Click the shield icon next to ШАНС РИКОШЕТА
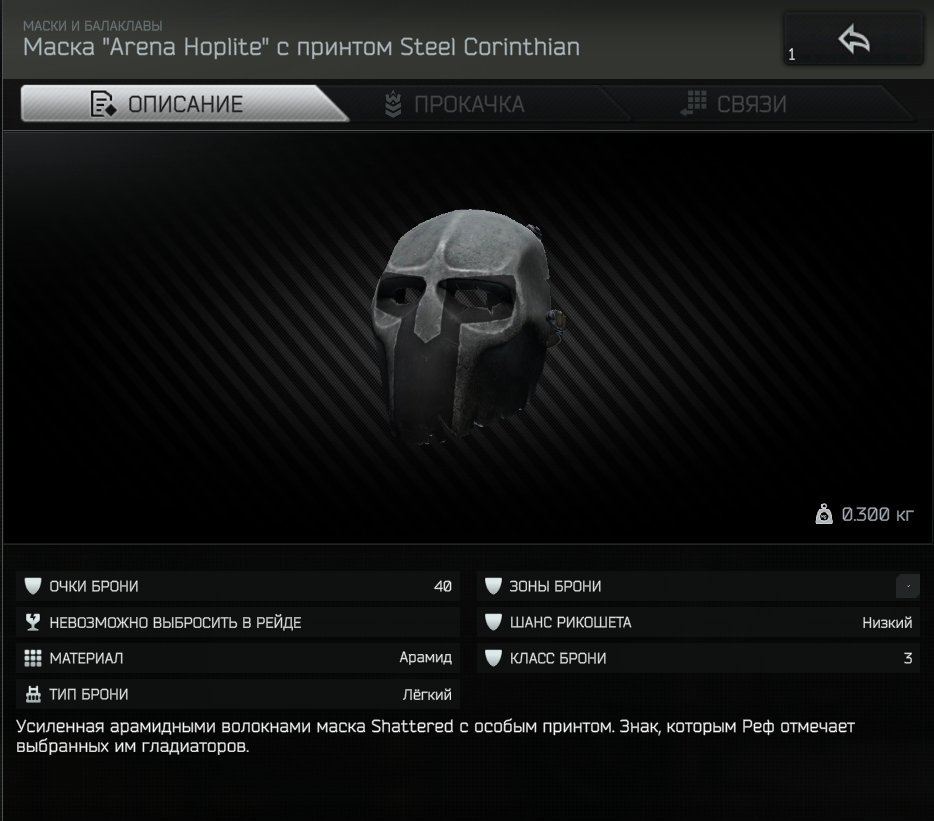The image size is (934, 821). click(493, 623)
